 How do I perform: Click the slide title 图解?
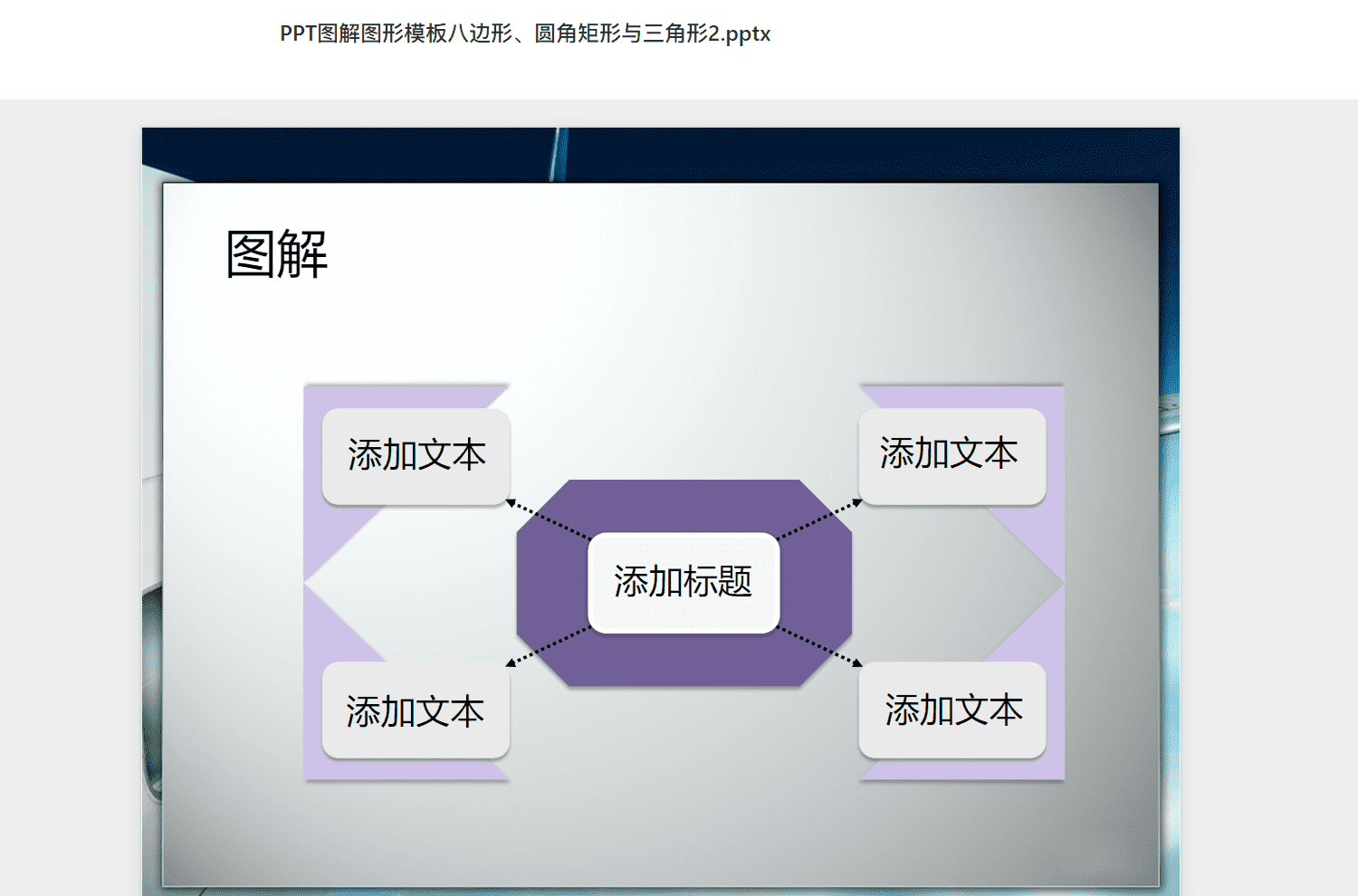click(x=277, y=254)
